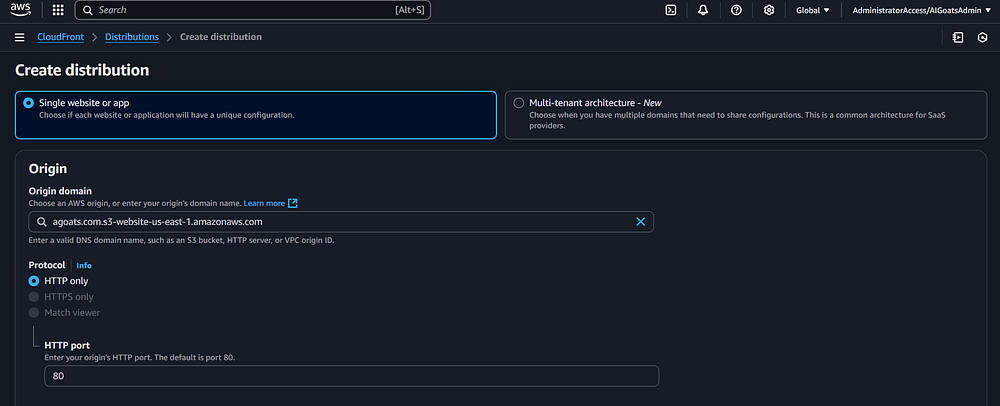Choose the HTTP only protocol
The image size is (1000, 406).
tap(34, 281)
